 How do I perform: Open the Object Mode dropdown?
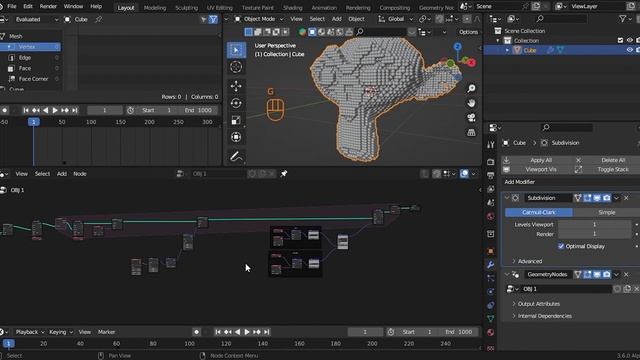[x=259, y=19]
